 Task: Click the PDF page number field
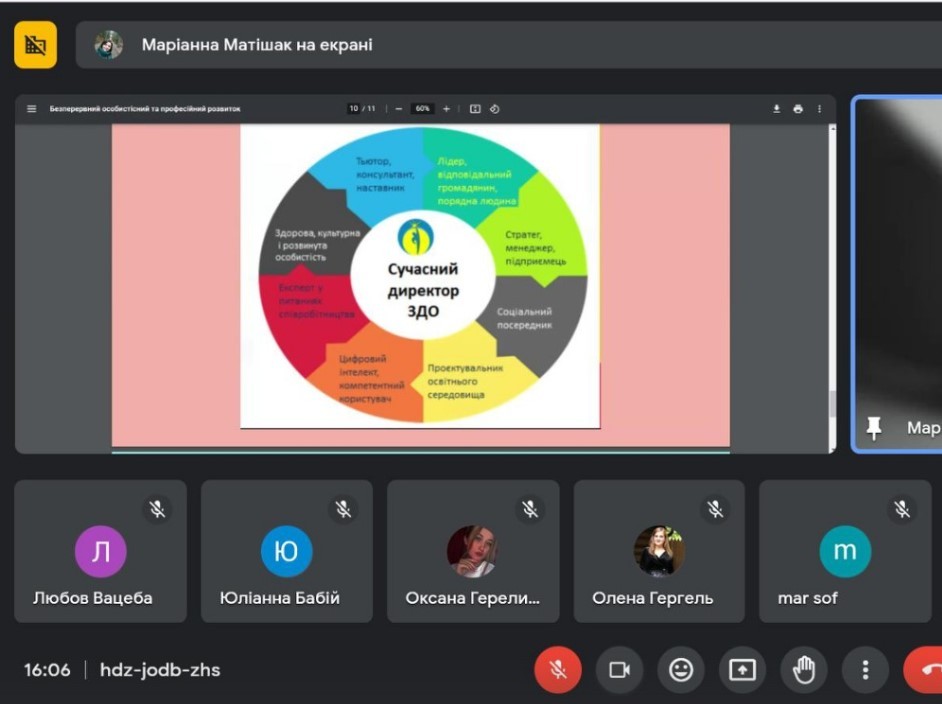pyautogui.click(x=354, y=109)
